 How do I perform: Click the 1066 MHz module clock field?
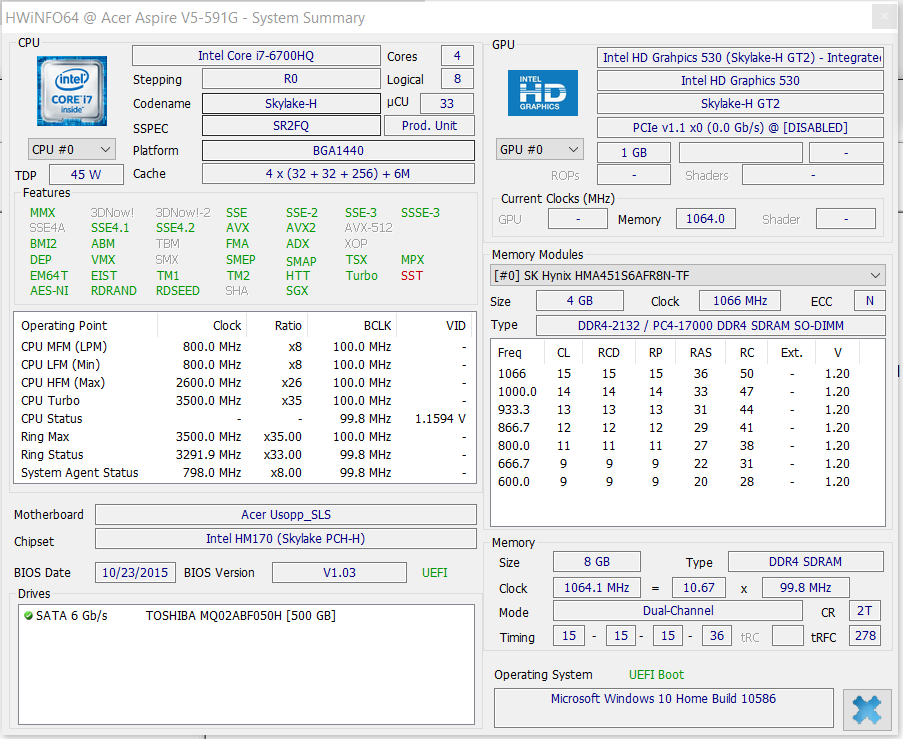(740, 301)
